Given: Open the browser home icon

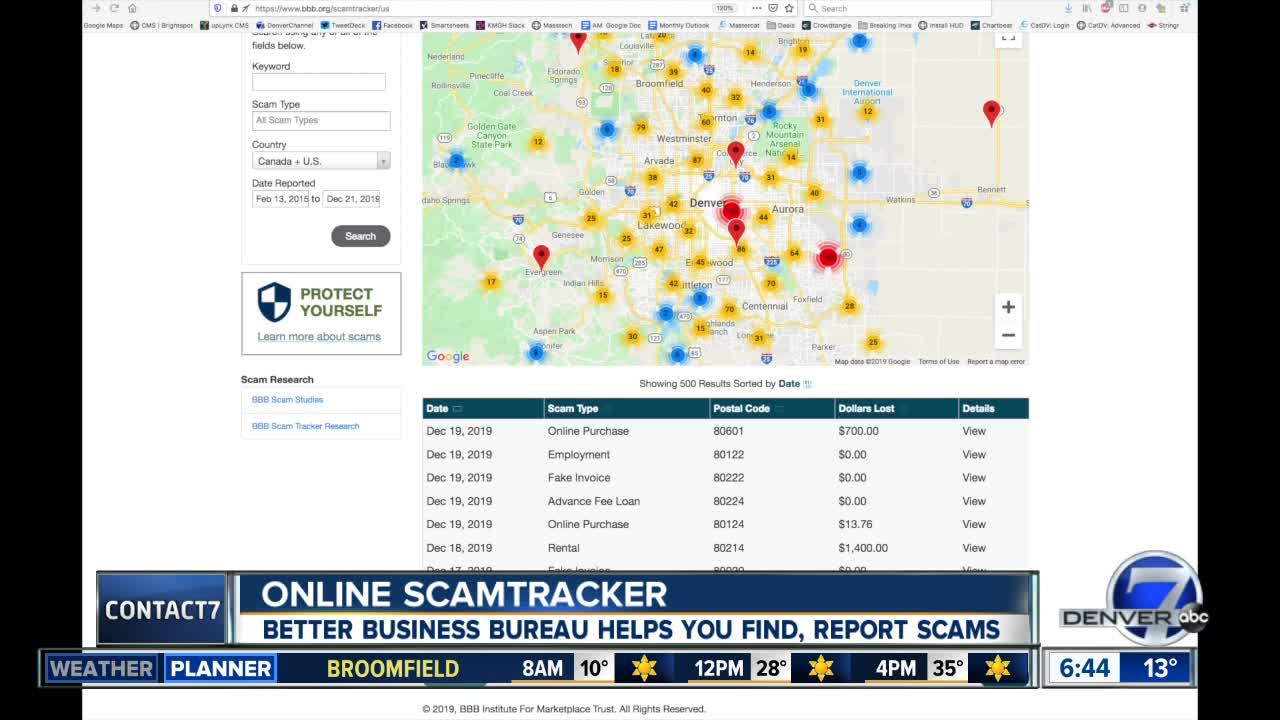Looking at the screenshot, I should pyautogui.click(x=132, y=8).
